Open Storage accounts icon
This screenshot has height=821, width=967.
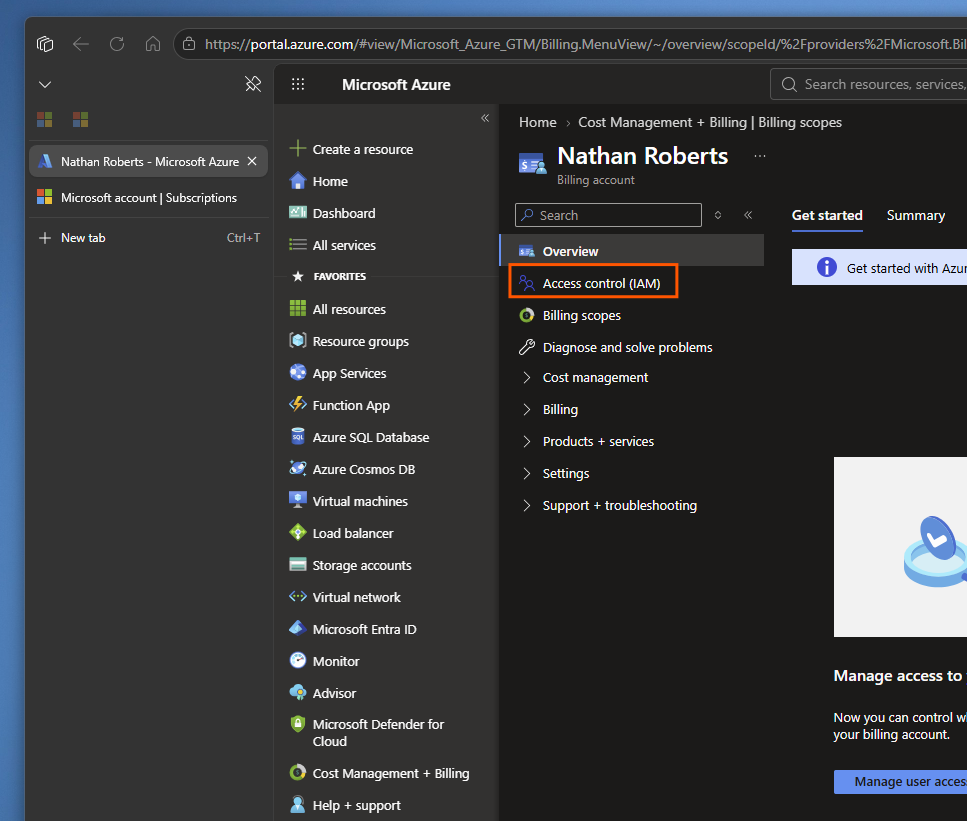point(298,565)
